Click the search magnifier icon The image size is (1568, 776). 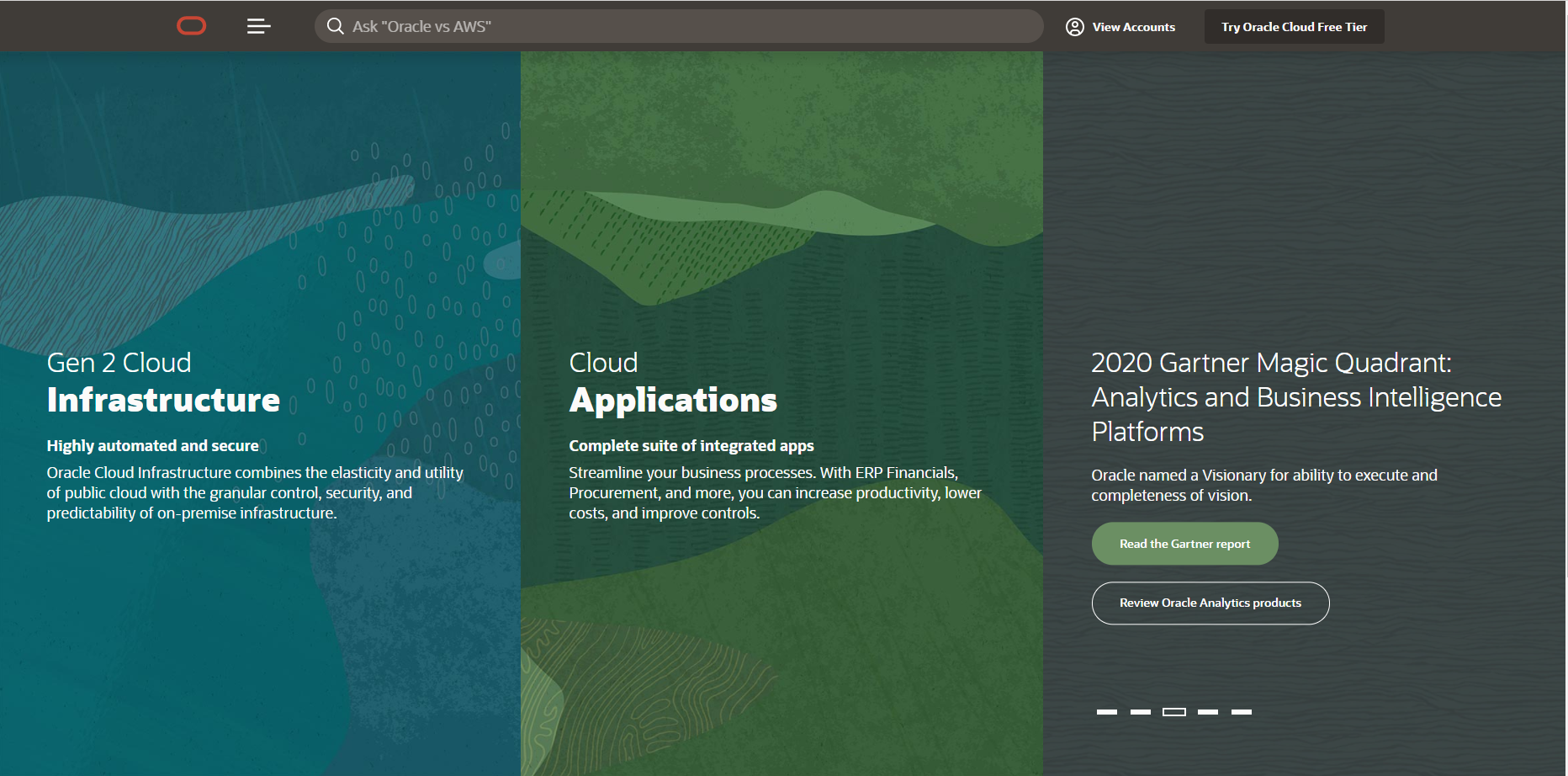pyautogui.click(x=335, y=26)
